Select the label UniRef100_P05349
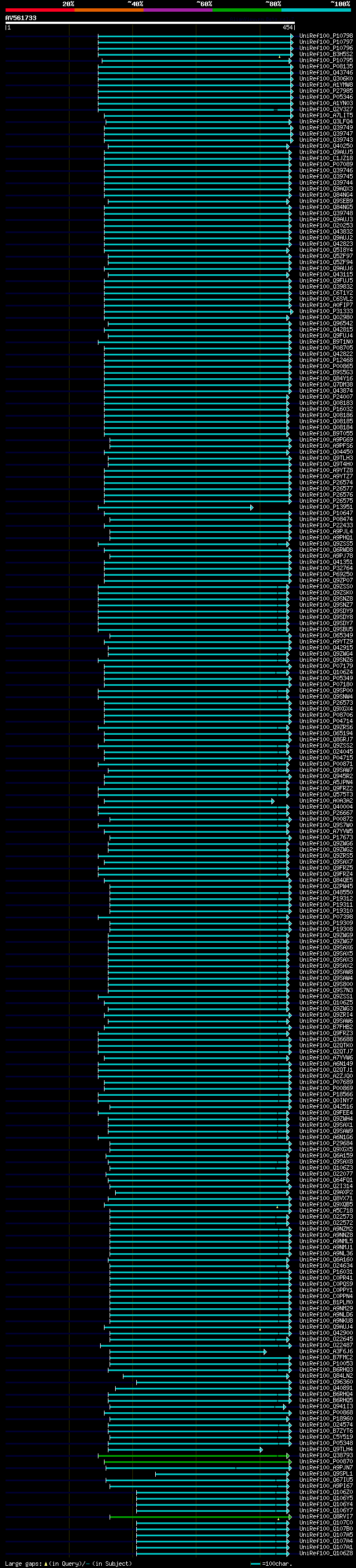This screenshot has height=1568, width=356. coord(326,678)
